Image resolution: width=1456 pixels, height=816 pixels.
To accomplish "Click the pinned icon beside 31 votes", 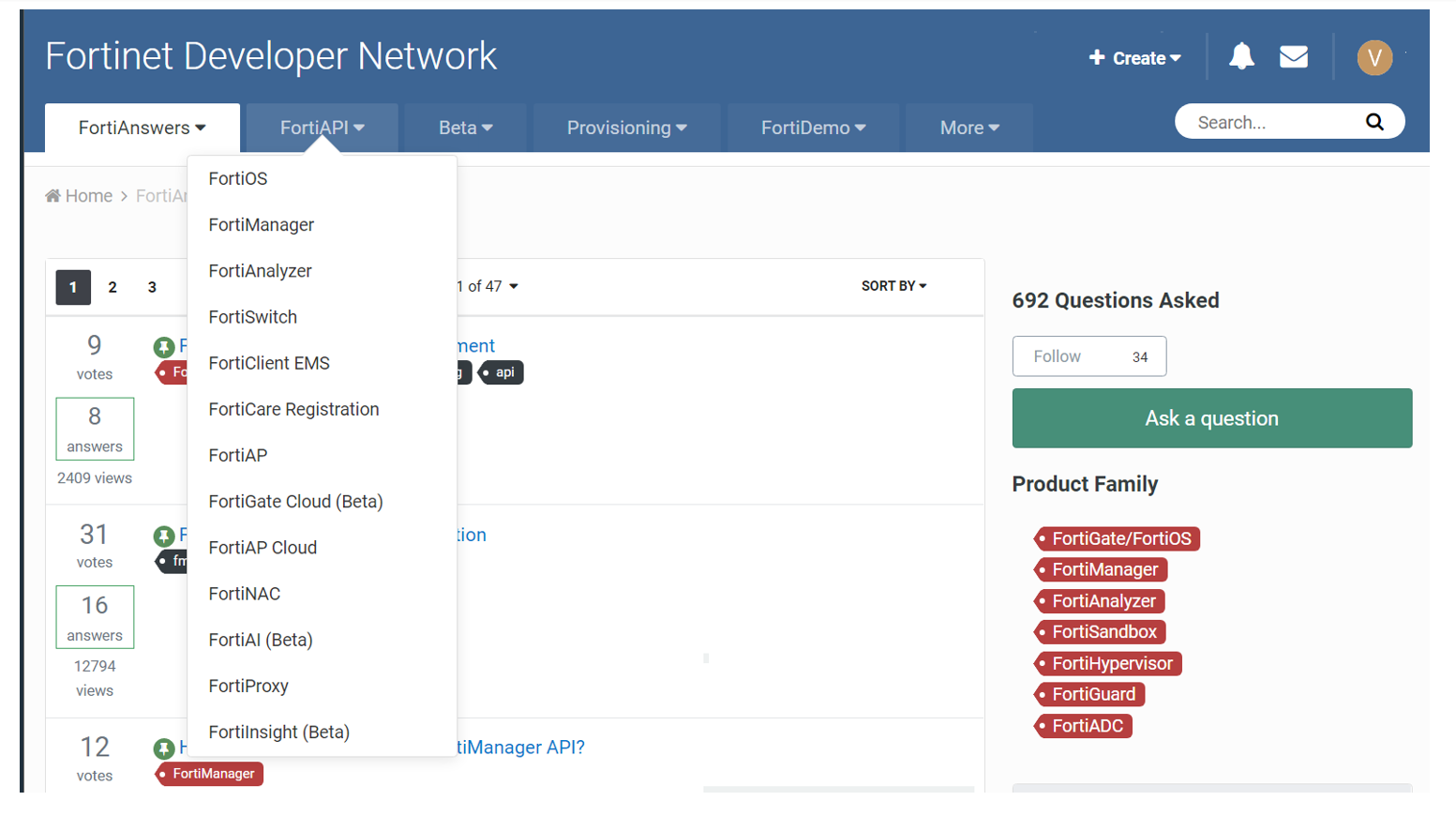I will (x=164, y=536).
